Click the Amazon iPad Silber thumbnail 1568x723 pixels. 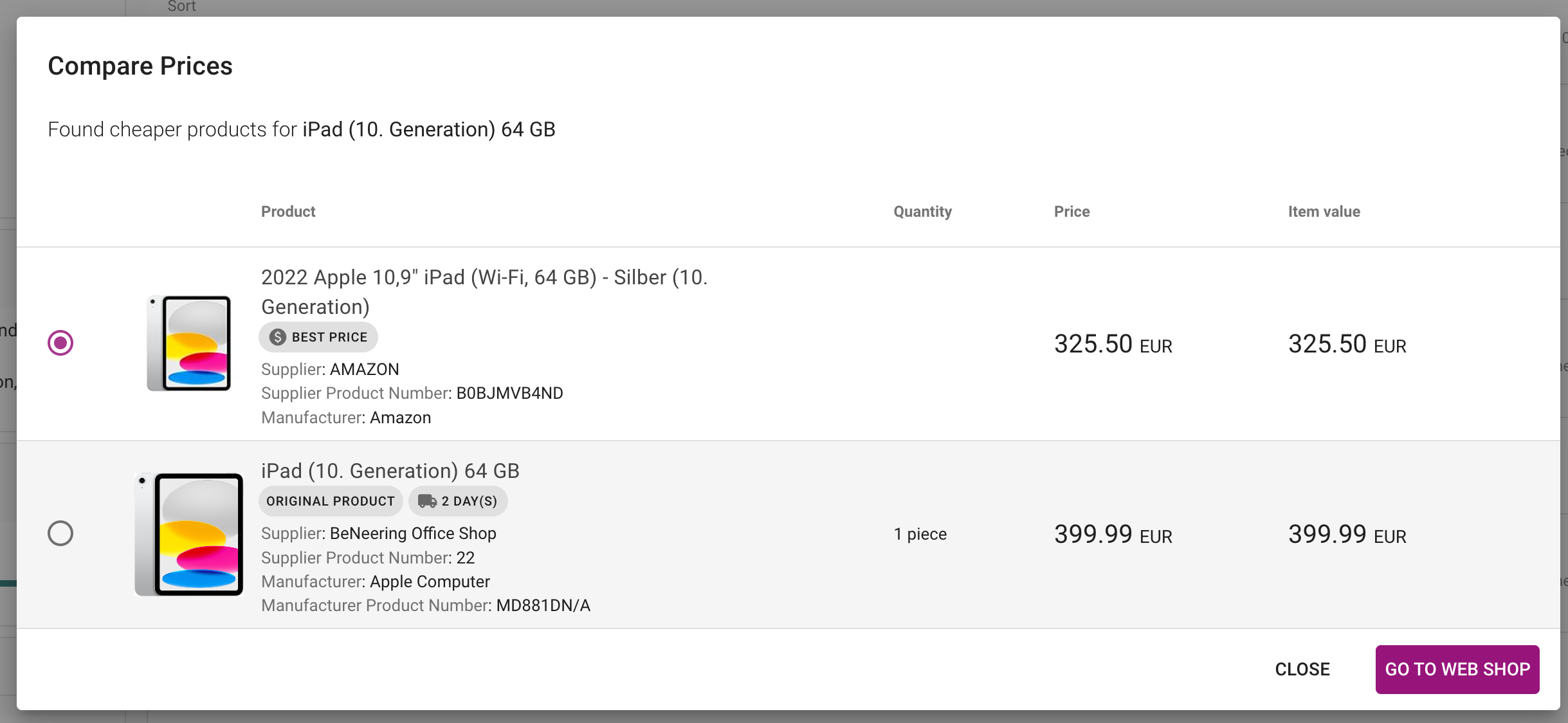coord(188,343)
